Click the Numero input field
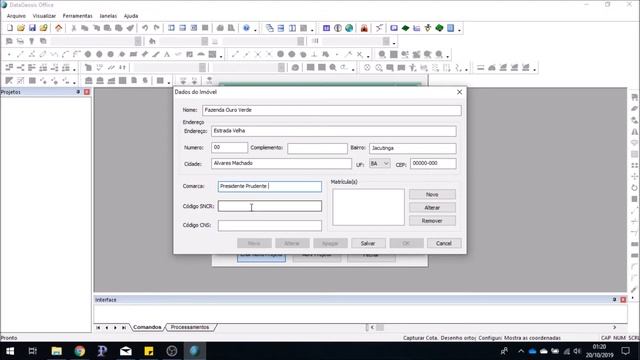 [x=229, y=147]
